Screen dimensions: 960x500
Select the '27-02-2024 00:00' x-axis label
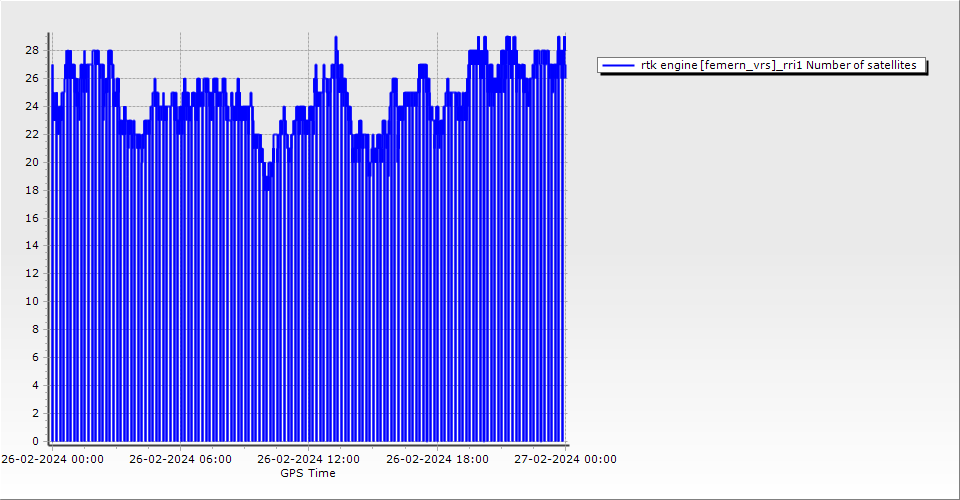click(565, 459)
